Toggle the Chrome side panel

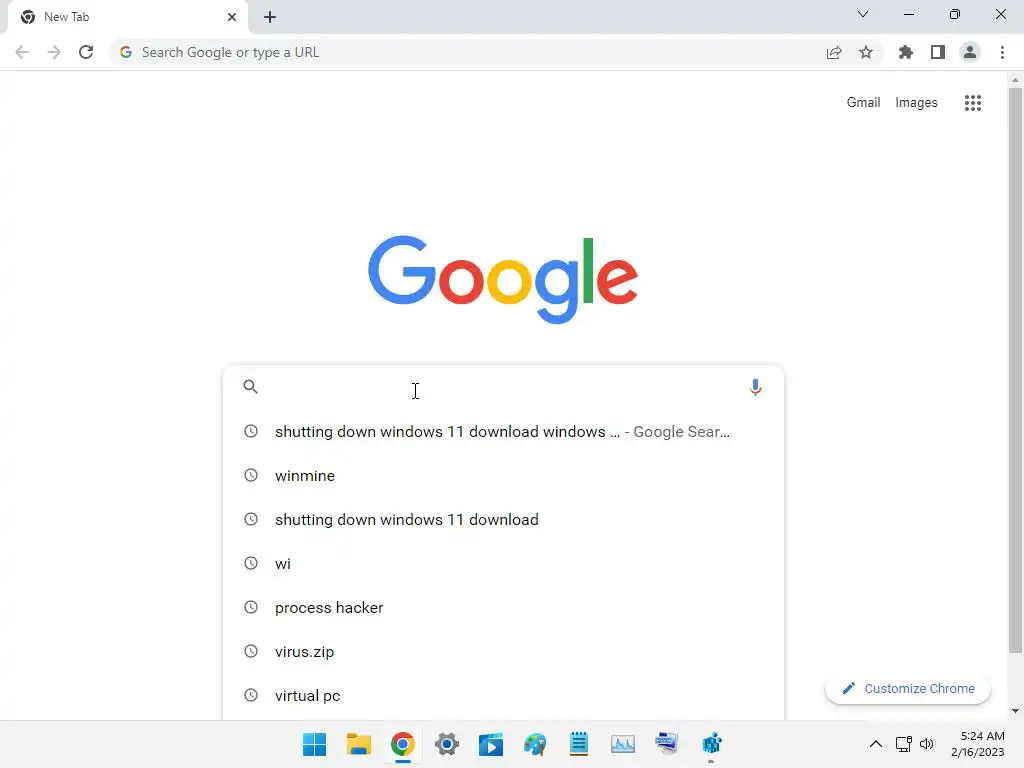click(x=938, y=52)
